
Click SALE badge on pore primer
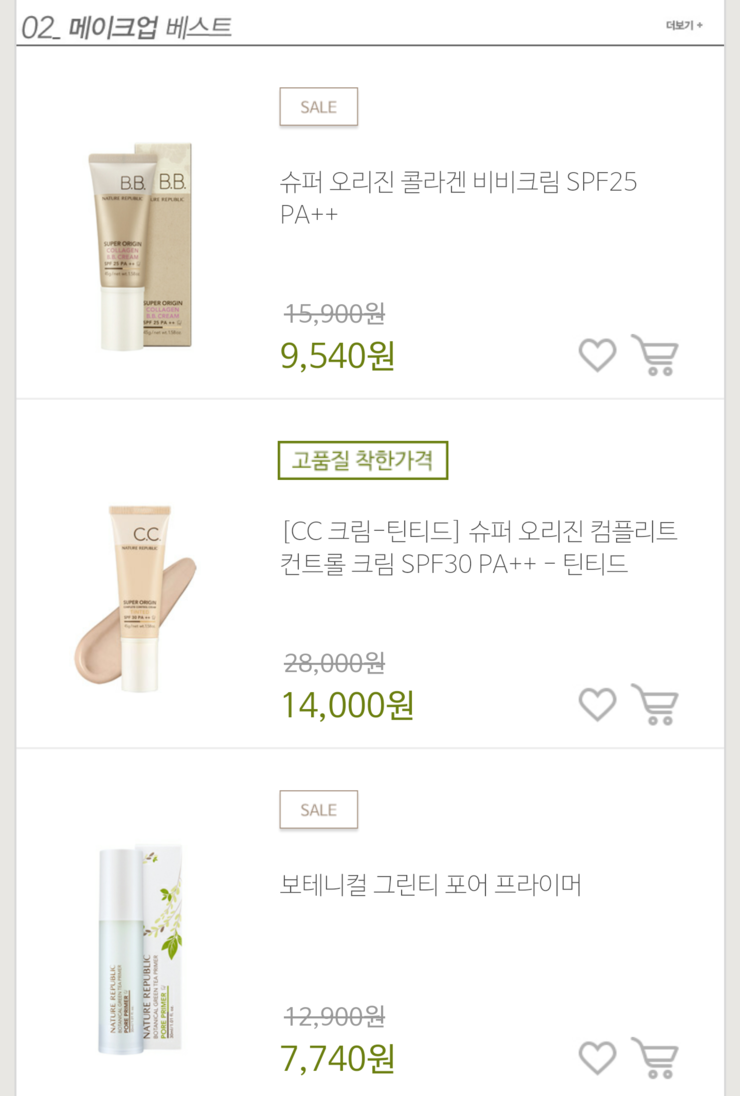pos(319,809)
